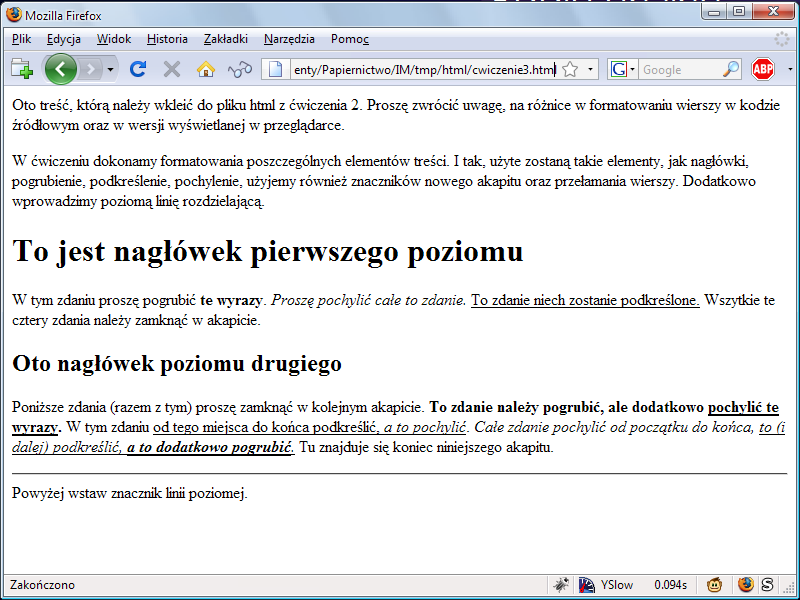The width and height of the screenshot is (800, 600).
Task: Go back with the green arrow button
Action: pos(61,69)
